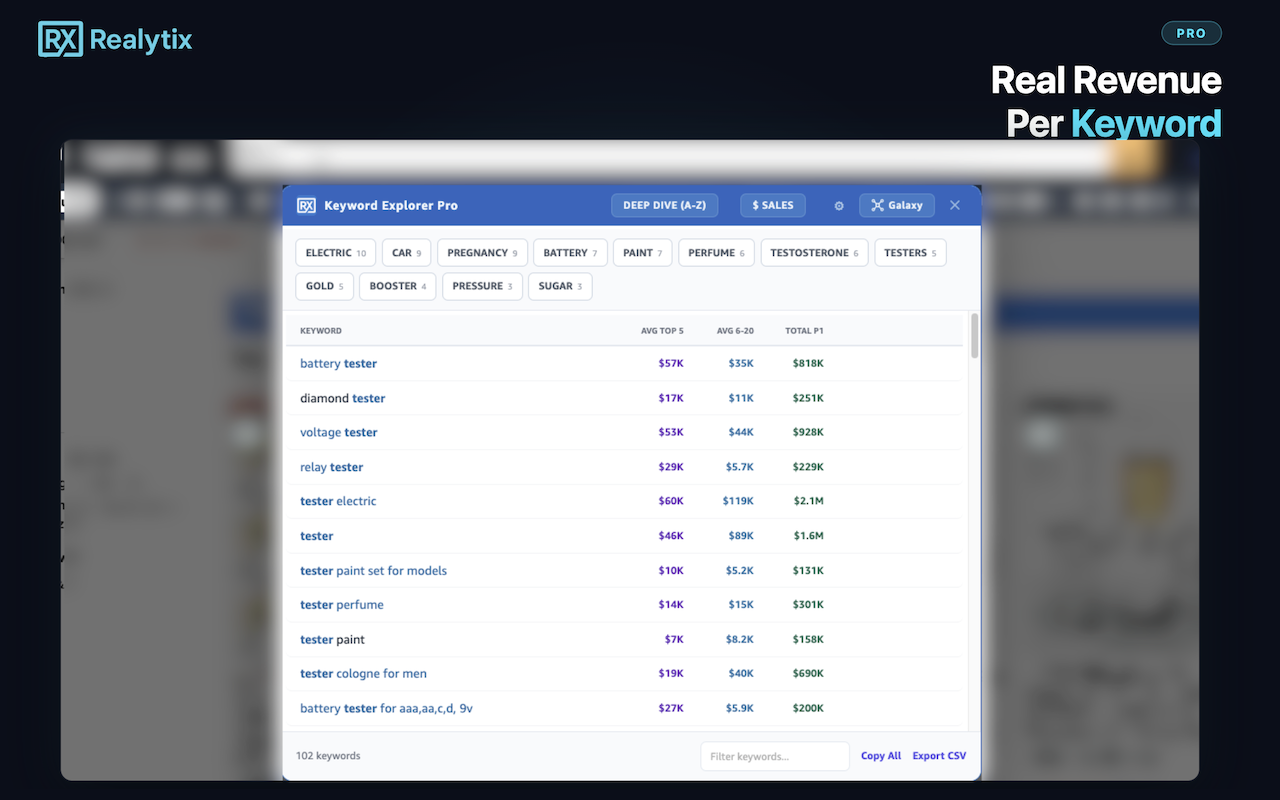
Task: Select the PRESSURE keyword tag
Action: coord(482,286)
